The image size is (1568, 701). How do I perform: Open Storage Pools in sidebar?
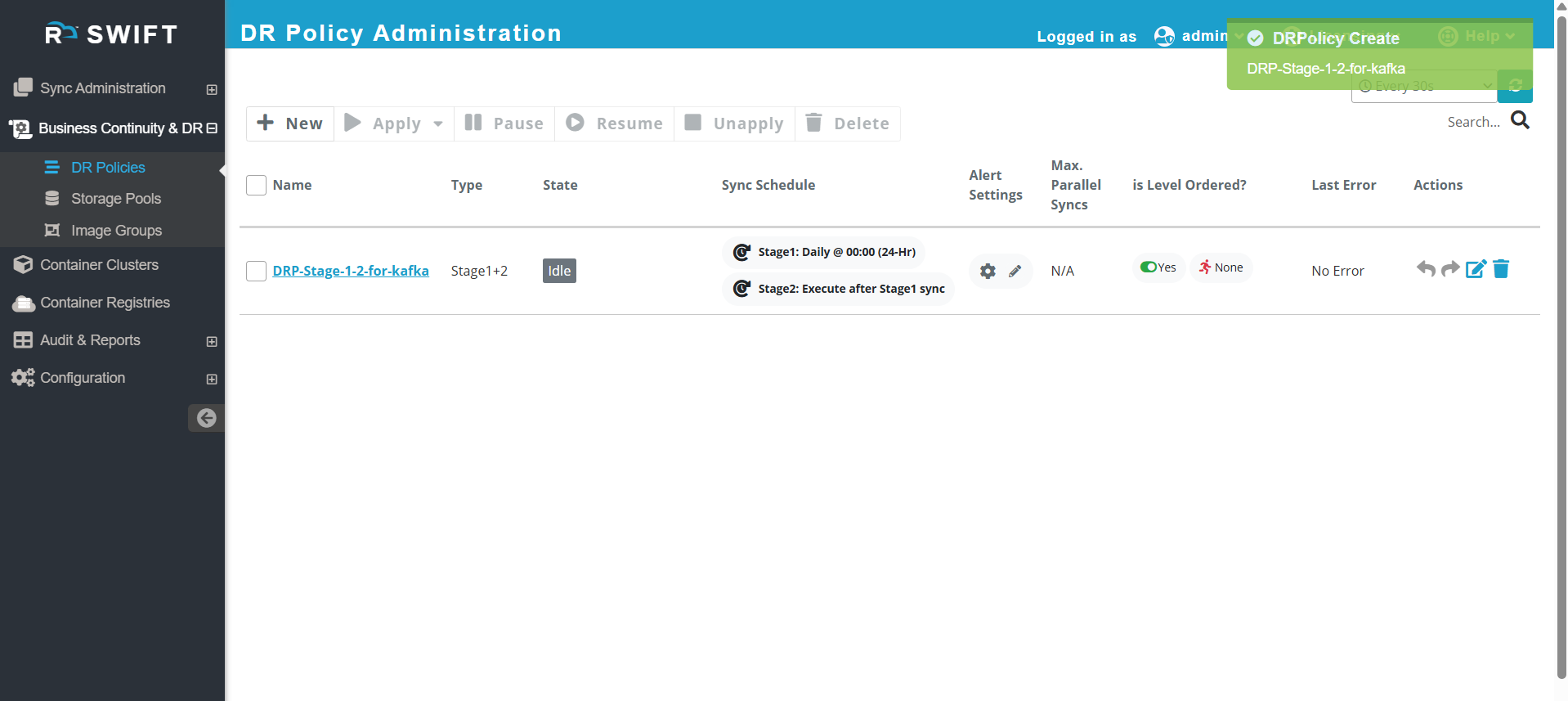point(116,199)
